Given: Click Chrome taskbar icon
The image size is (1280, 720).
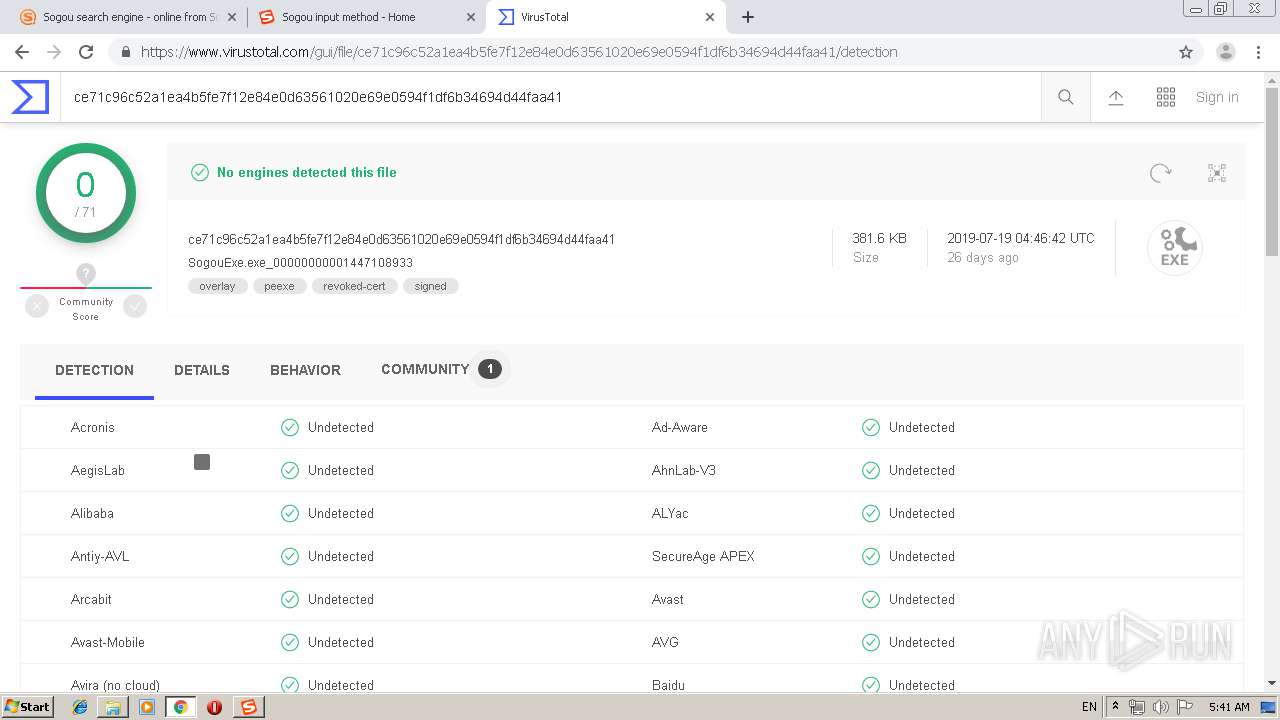Looking at the screenshot, I should point(180,707).
